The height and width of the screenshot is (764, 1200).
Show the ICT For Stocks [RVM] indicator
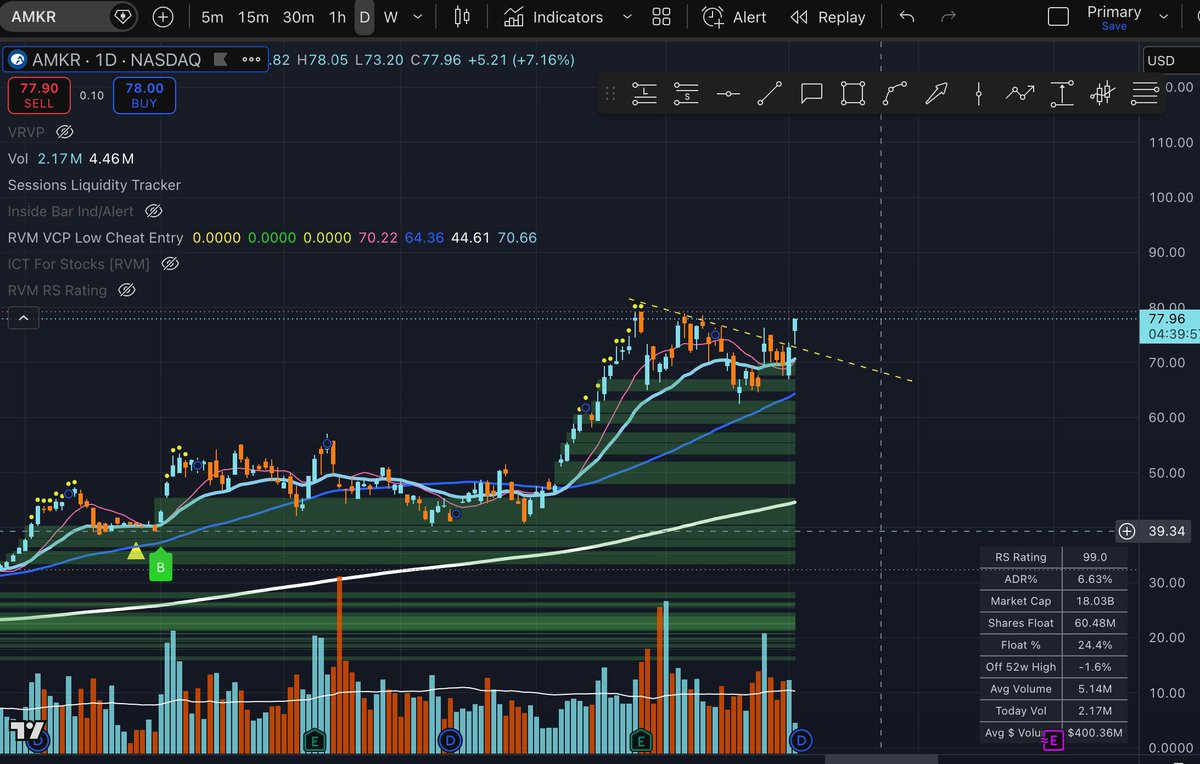[169, 264]
